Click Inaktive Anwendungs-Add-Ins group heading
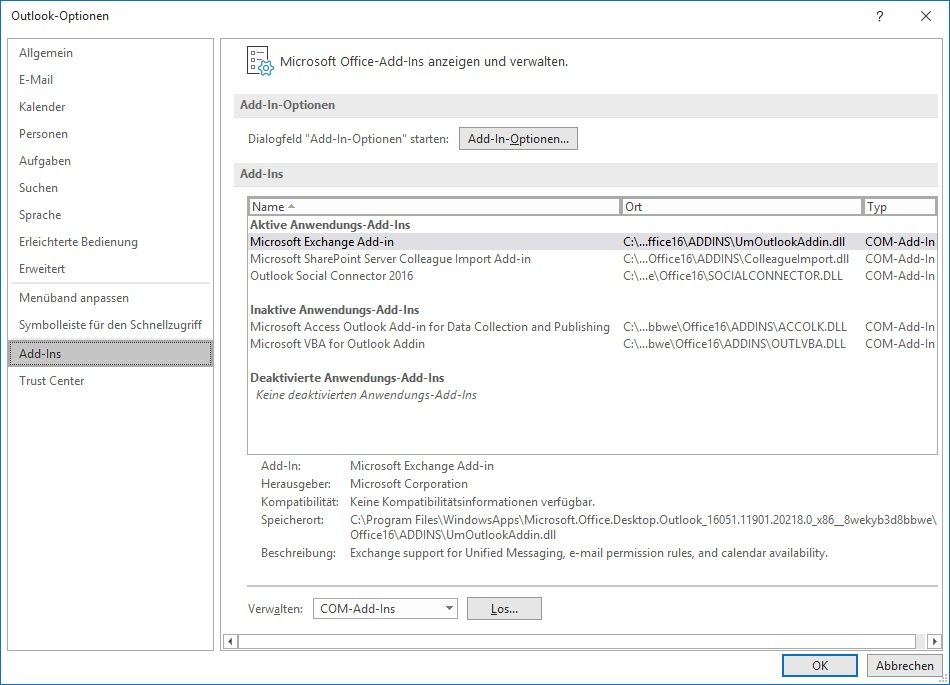 click(x=334, y=310)
